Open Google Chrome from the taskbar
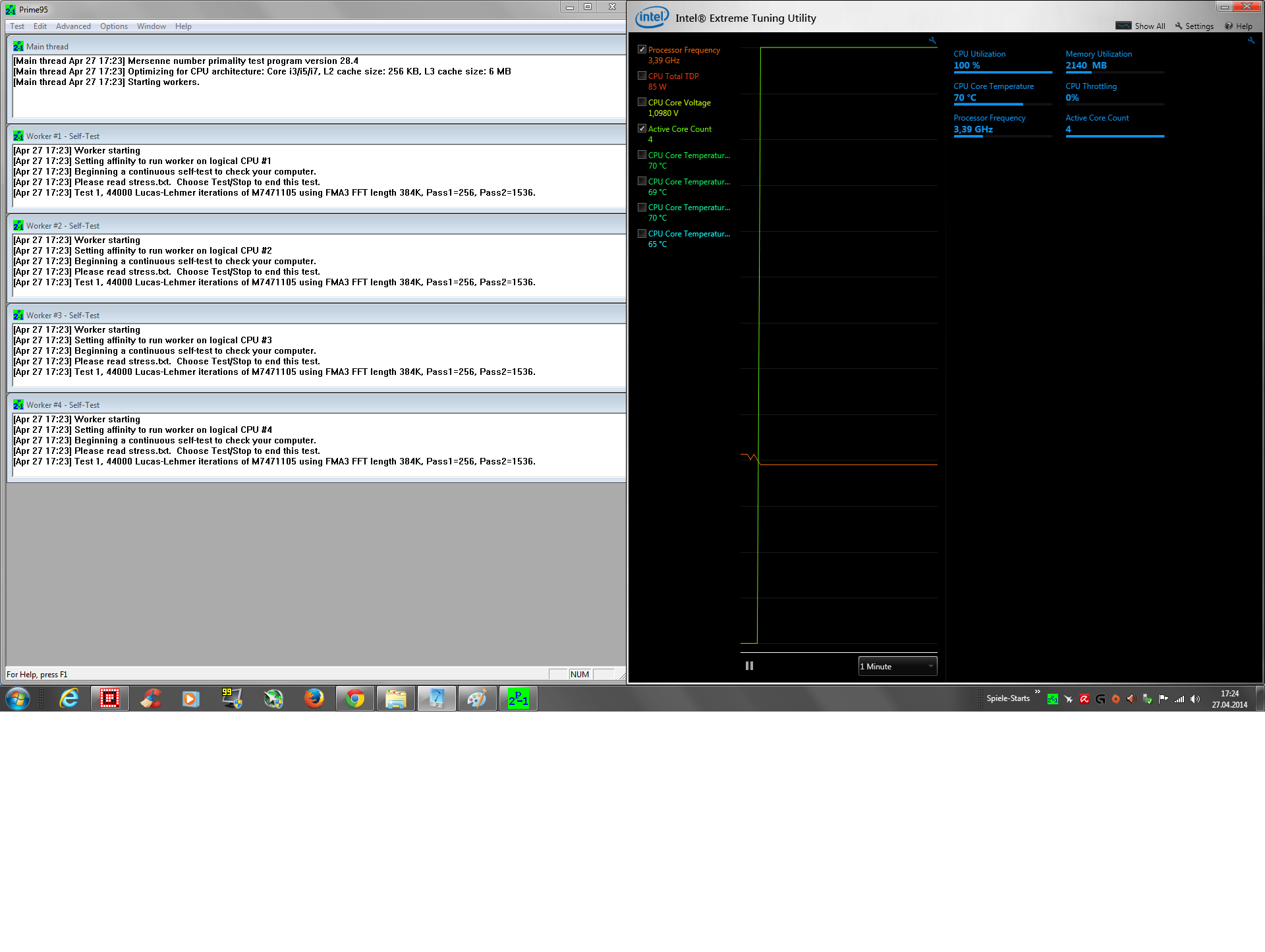 coord(355,698)
